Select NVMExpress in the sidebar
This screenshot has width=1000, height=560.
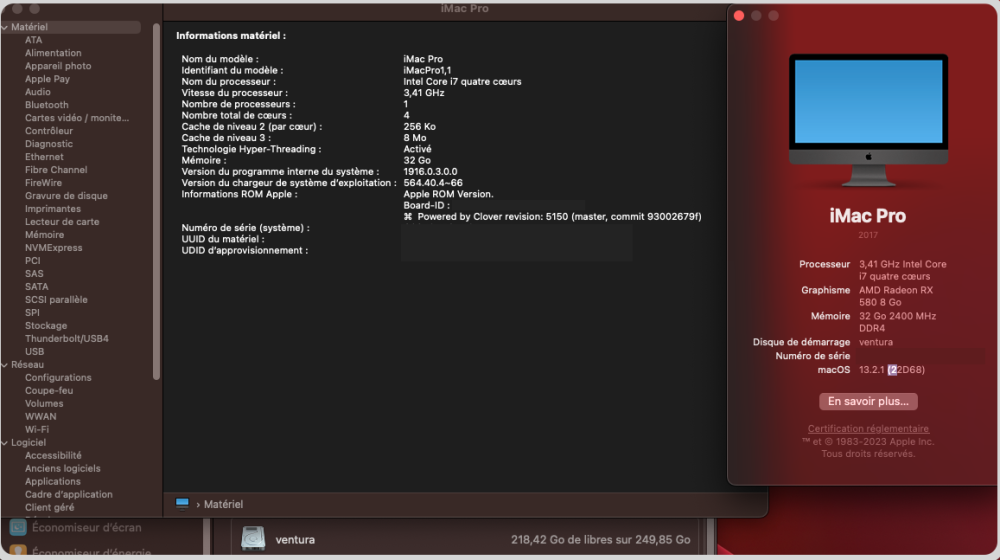pos(54,247)
